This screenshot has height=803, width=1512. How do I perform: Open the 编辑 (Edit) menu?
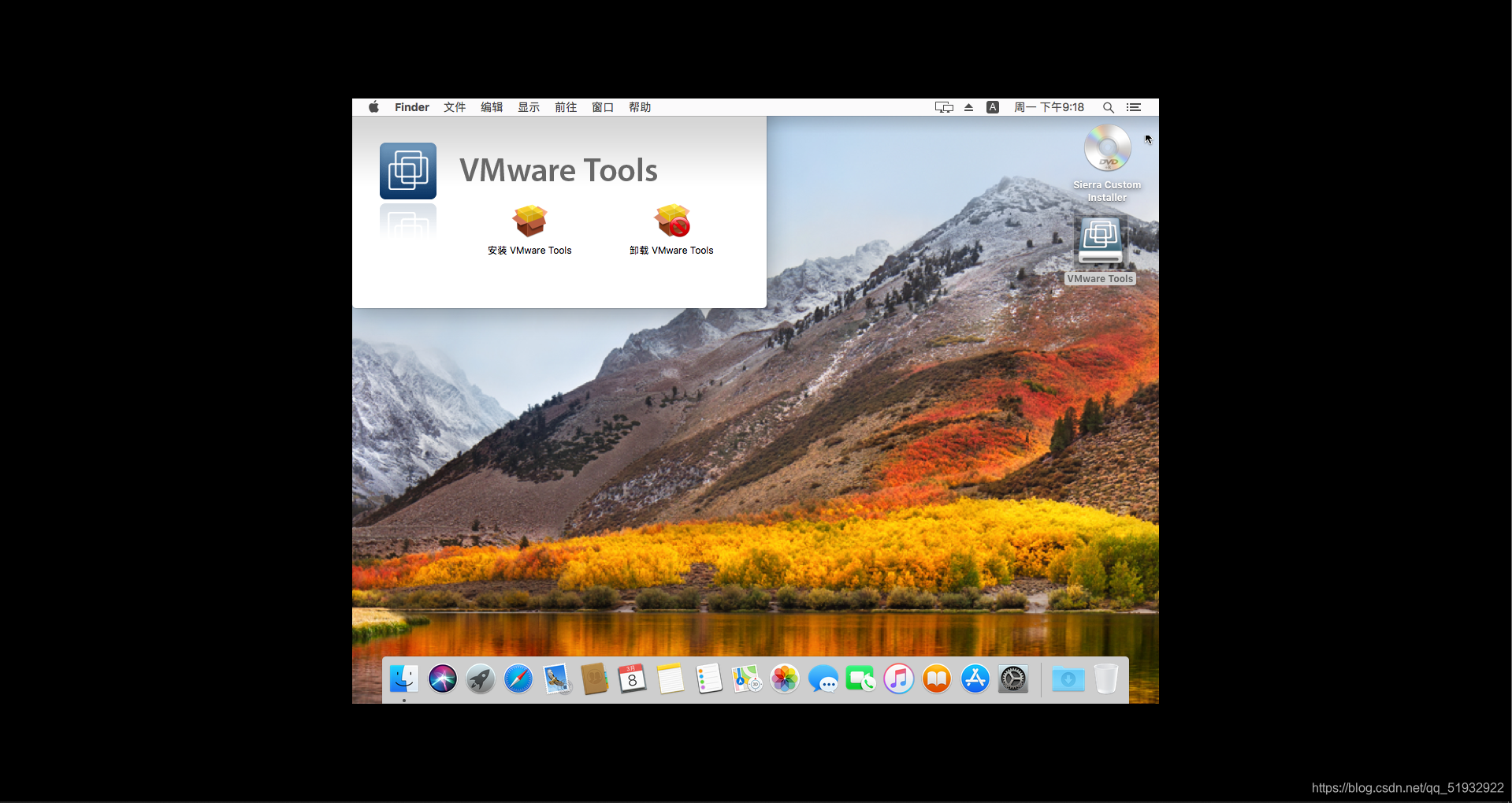click(492, 107)
